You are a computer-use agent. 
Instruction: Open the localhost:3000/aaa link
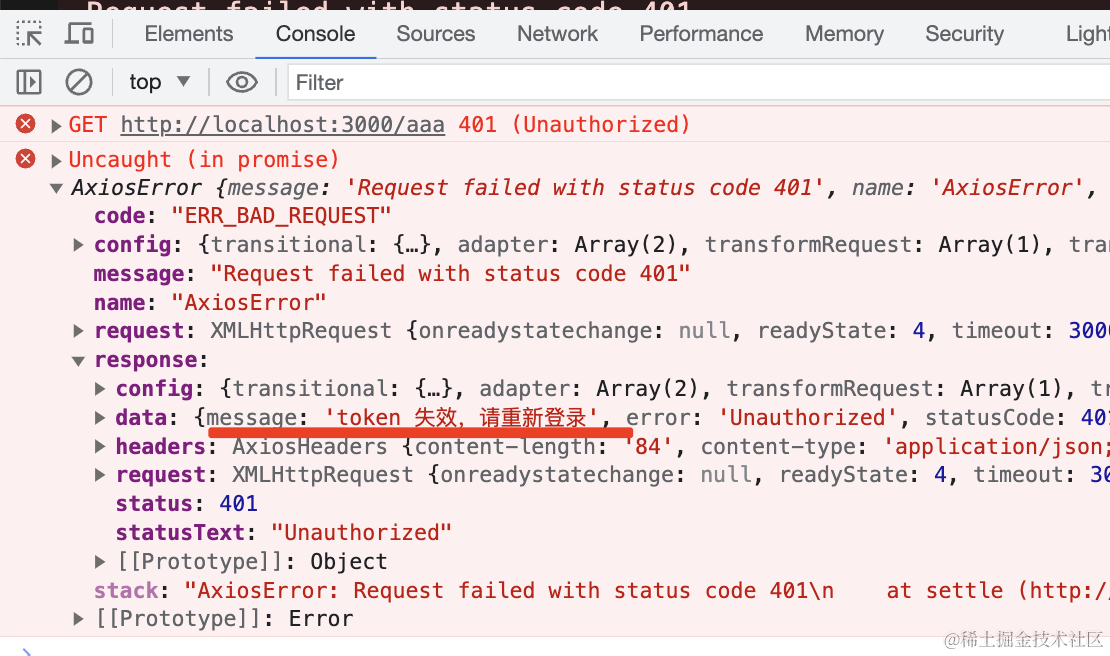tap(282, 125)
